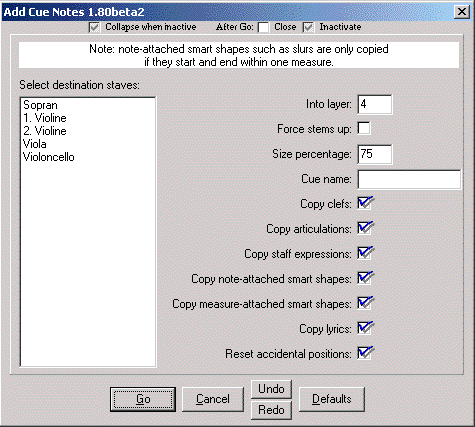Focus the Cue name text box

[x=409, y=179]
